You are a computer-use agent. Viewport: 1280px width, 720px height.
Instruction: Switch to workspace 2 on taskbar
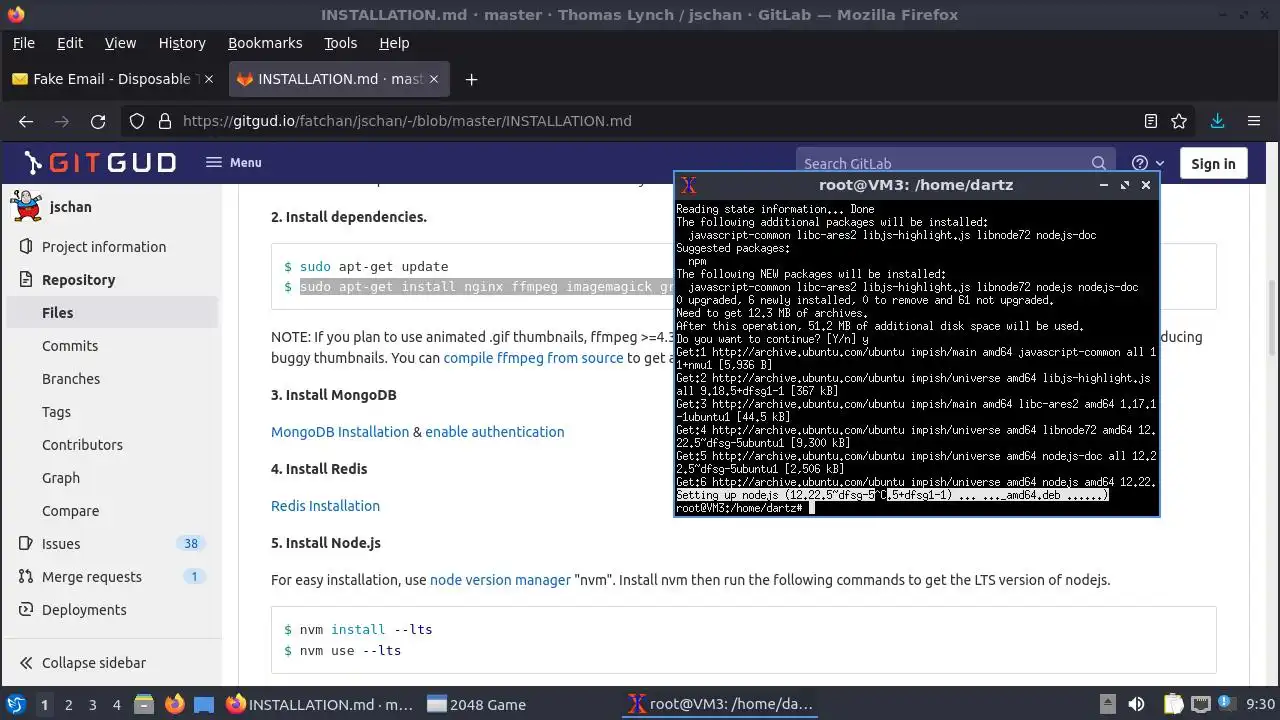[68, 704]
